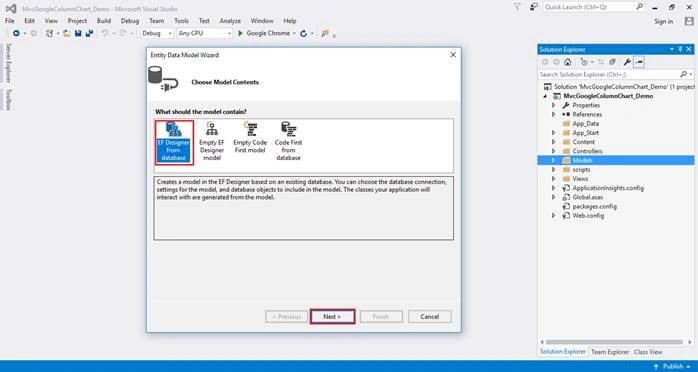Expand the App_Start folder
This screenshot has width=698, height=372.
pyautogui.click(x=553, y=133)
